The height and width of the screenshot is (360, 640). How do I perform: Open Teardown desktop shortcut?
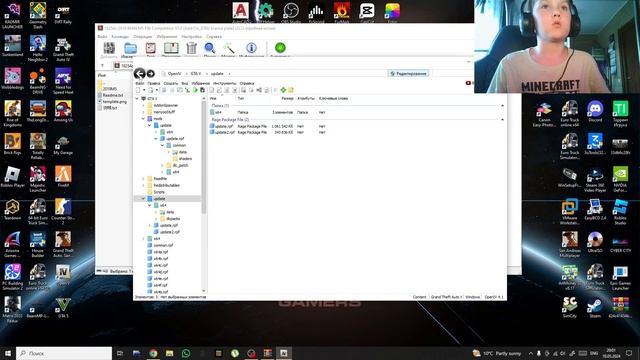(x=12, y=209)
